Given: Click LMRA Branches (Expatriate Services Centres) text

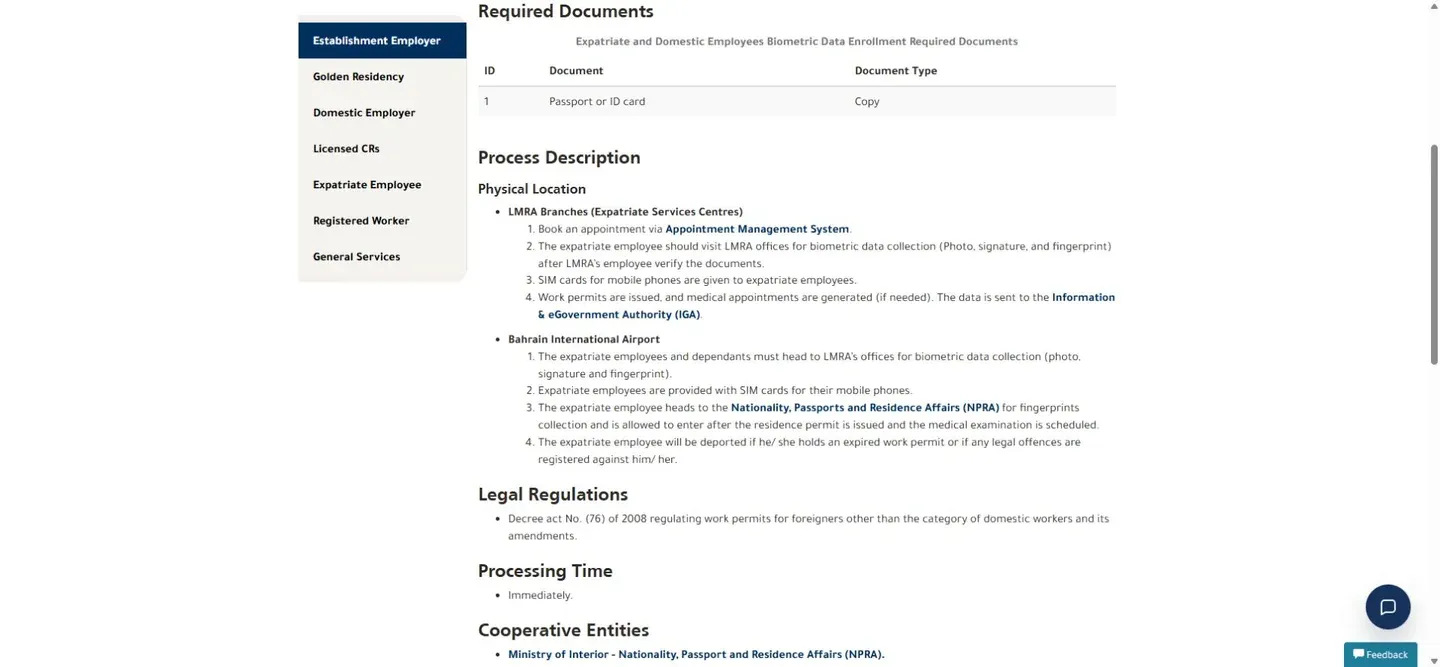Looking at the screenshot, I should click(625, 212).
